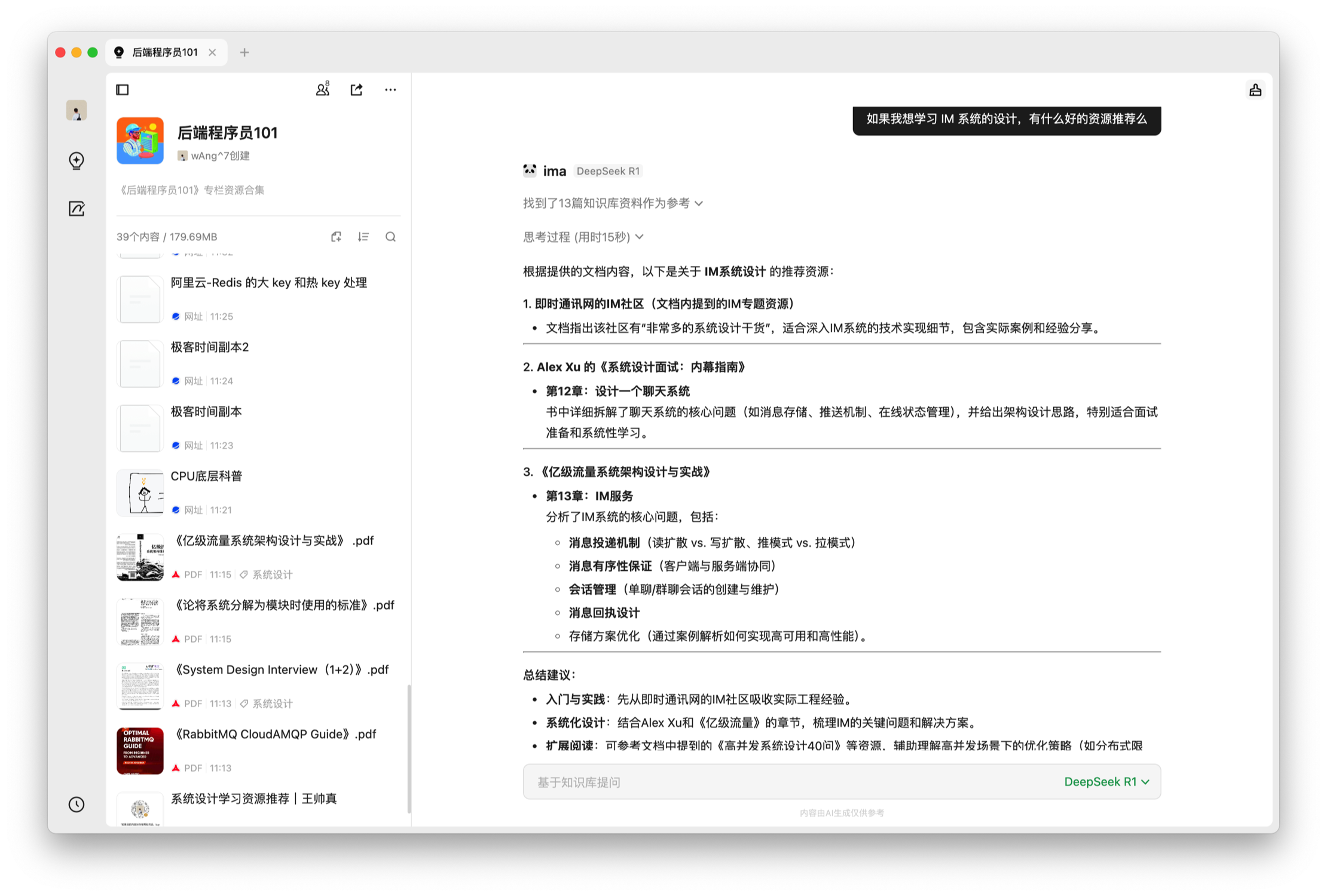The image size is (1327, 896).
Task: Click the sort list icon
Action: coord(363,237)
